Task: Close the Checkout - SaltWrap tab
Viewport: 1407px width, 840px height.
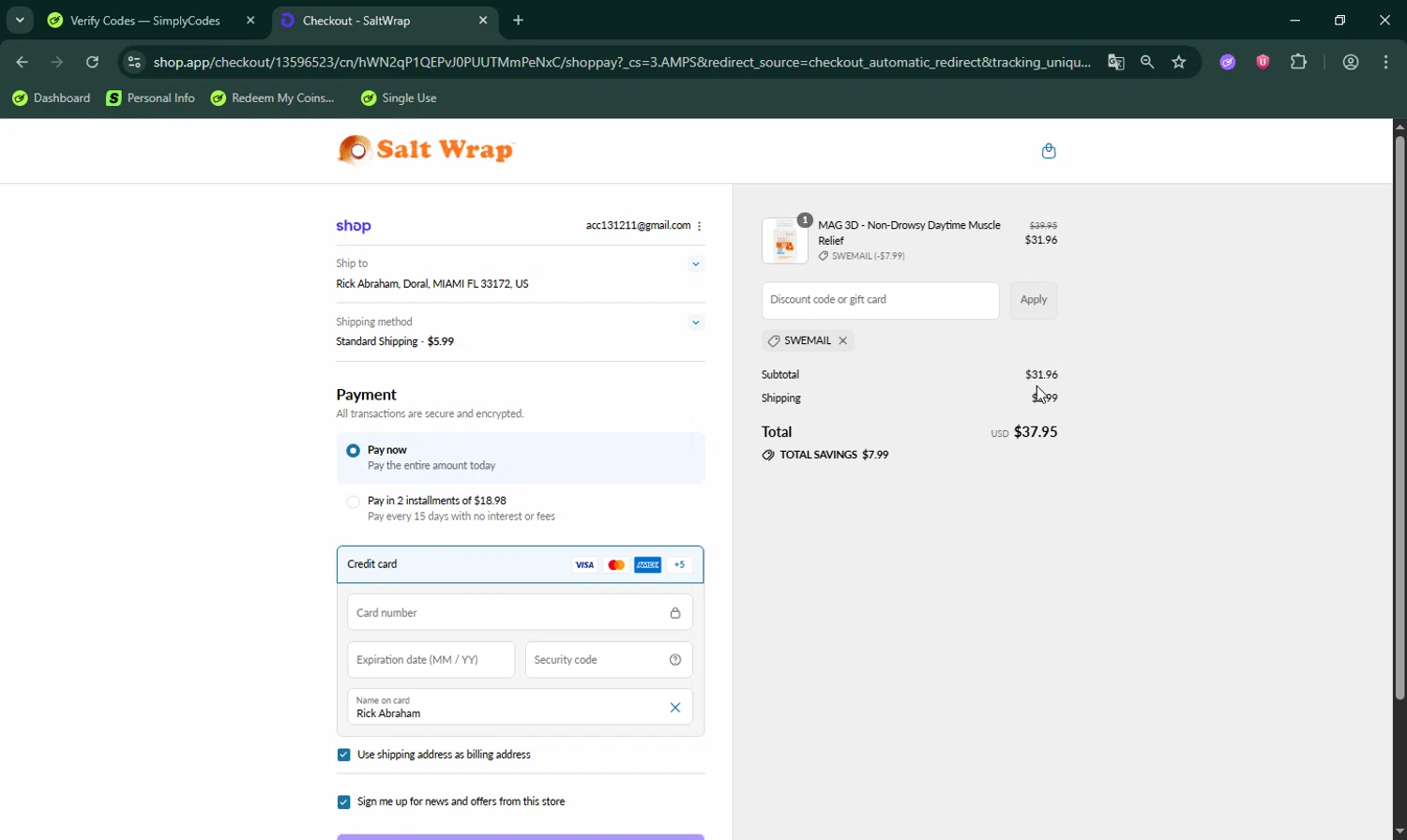Action: [x=483, y=20]
